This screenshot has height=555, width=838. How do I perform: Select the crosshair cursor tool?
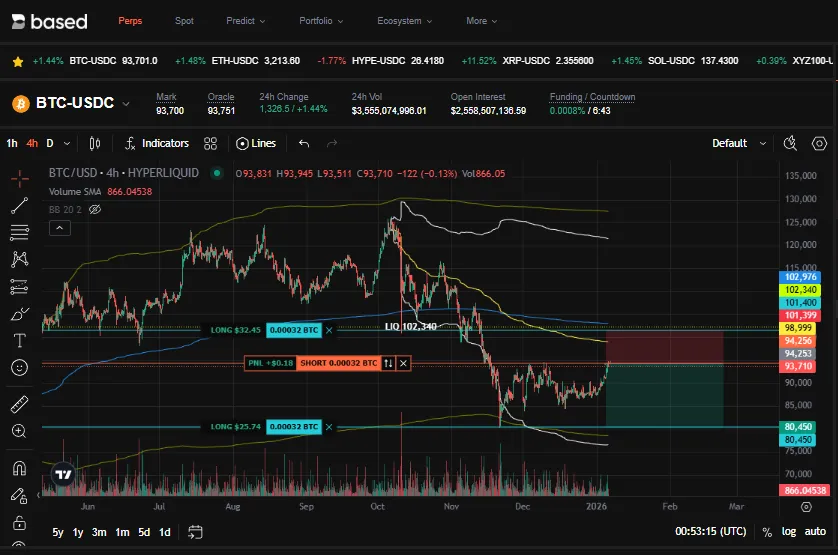tap(18, 179)
